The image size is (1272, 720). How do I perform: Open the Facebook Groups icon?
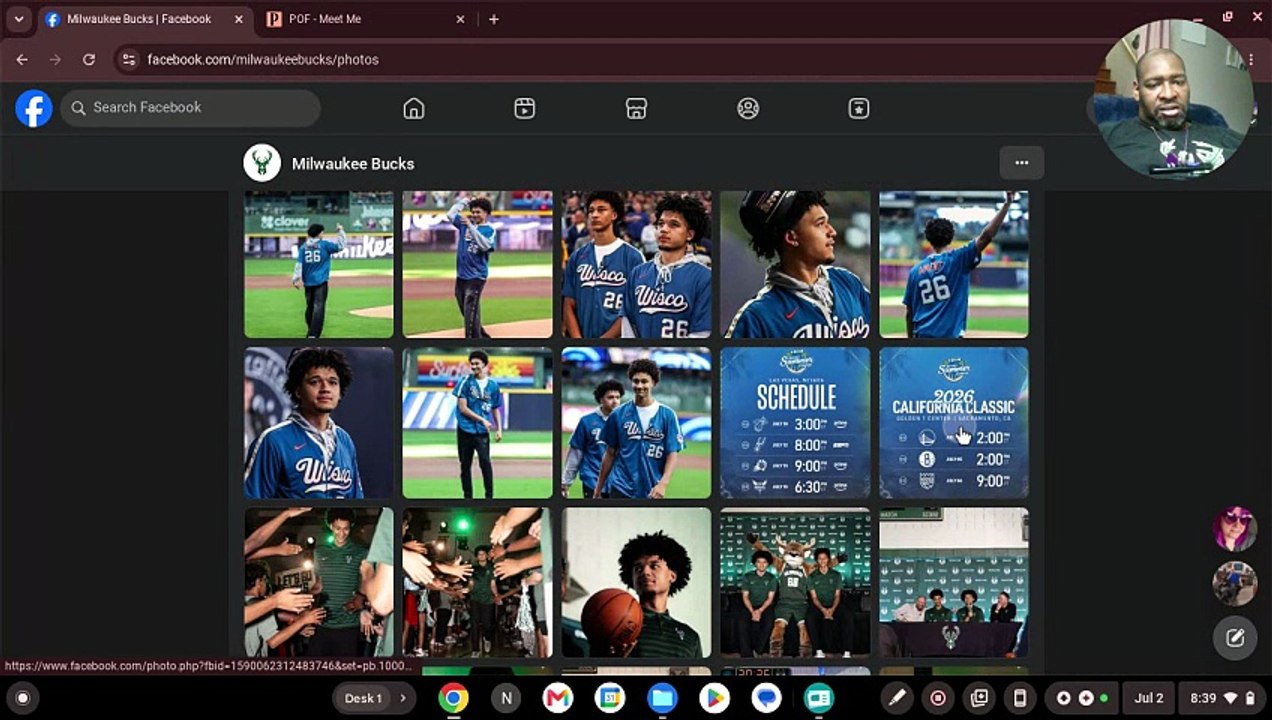tap(748, 109)
